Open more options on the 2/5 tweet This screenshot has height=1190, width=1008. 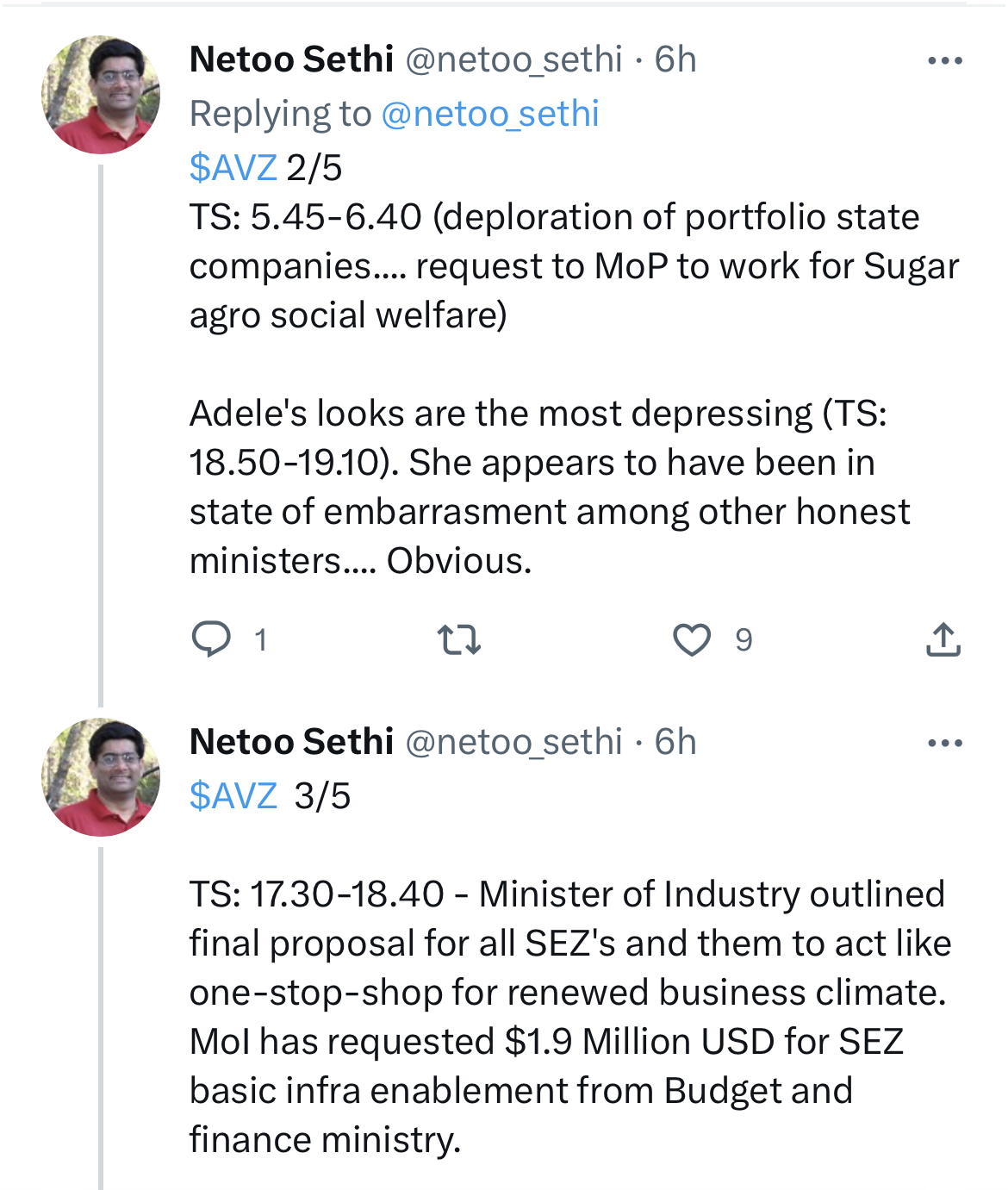(x=944, y=61)
